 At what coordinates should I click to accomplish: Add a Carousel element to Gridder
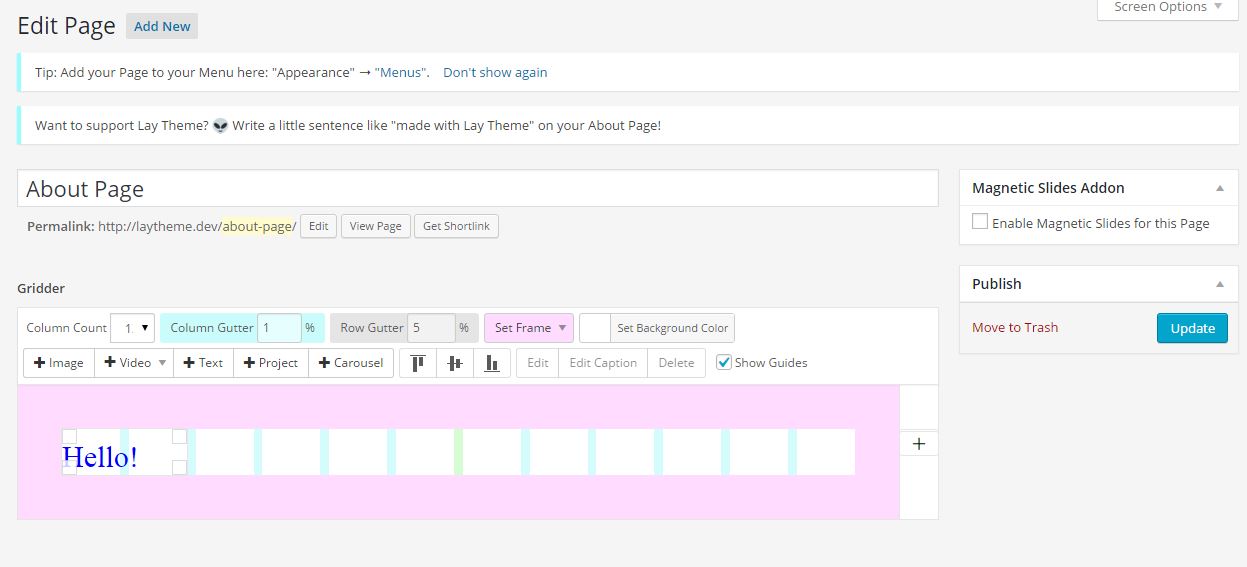click(x=351, y=363)
